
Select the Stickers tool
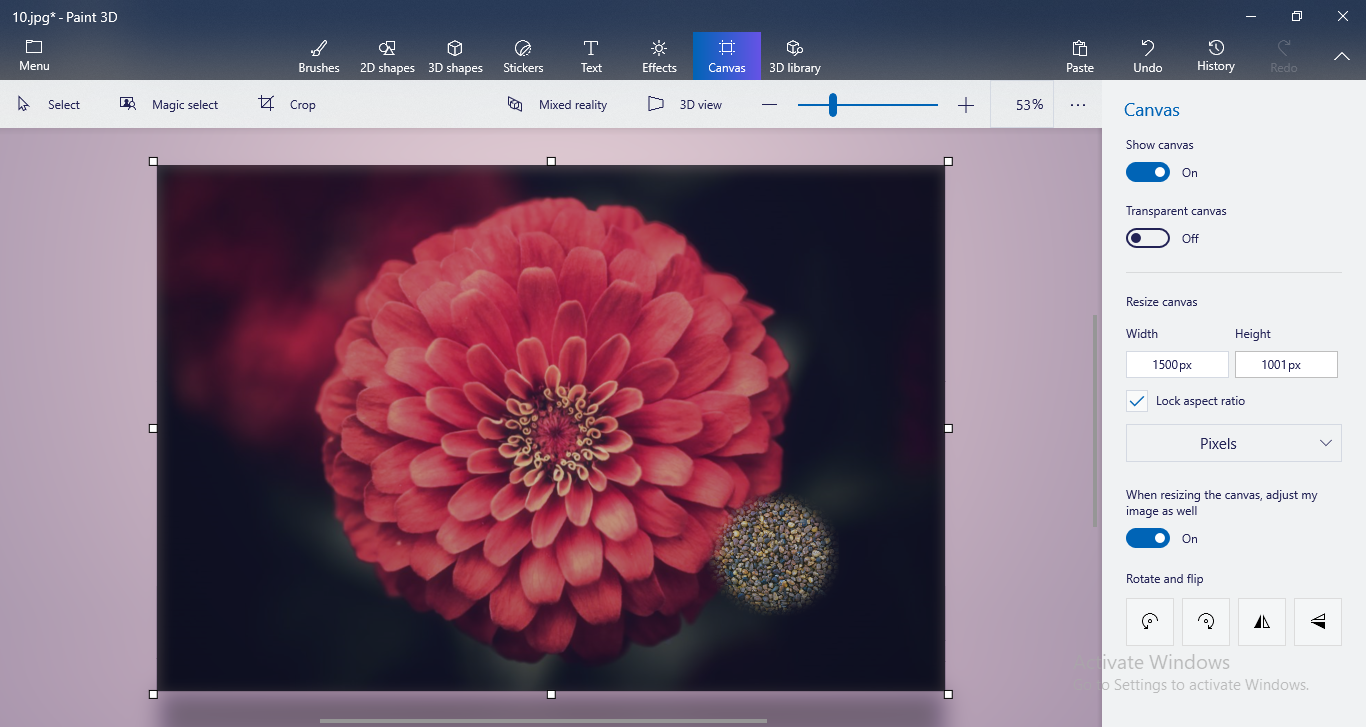coord(523,55)
